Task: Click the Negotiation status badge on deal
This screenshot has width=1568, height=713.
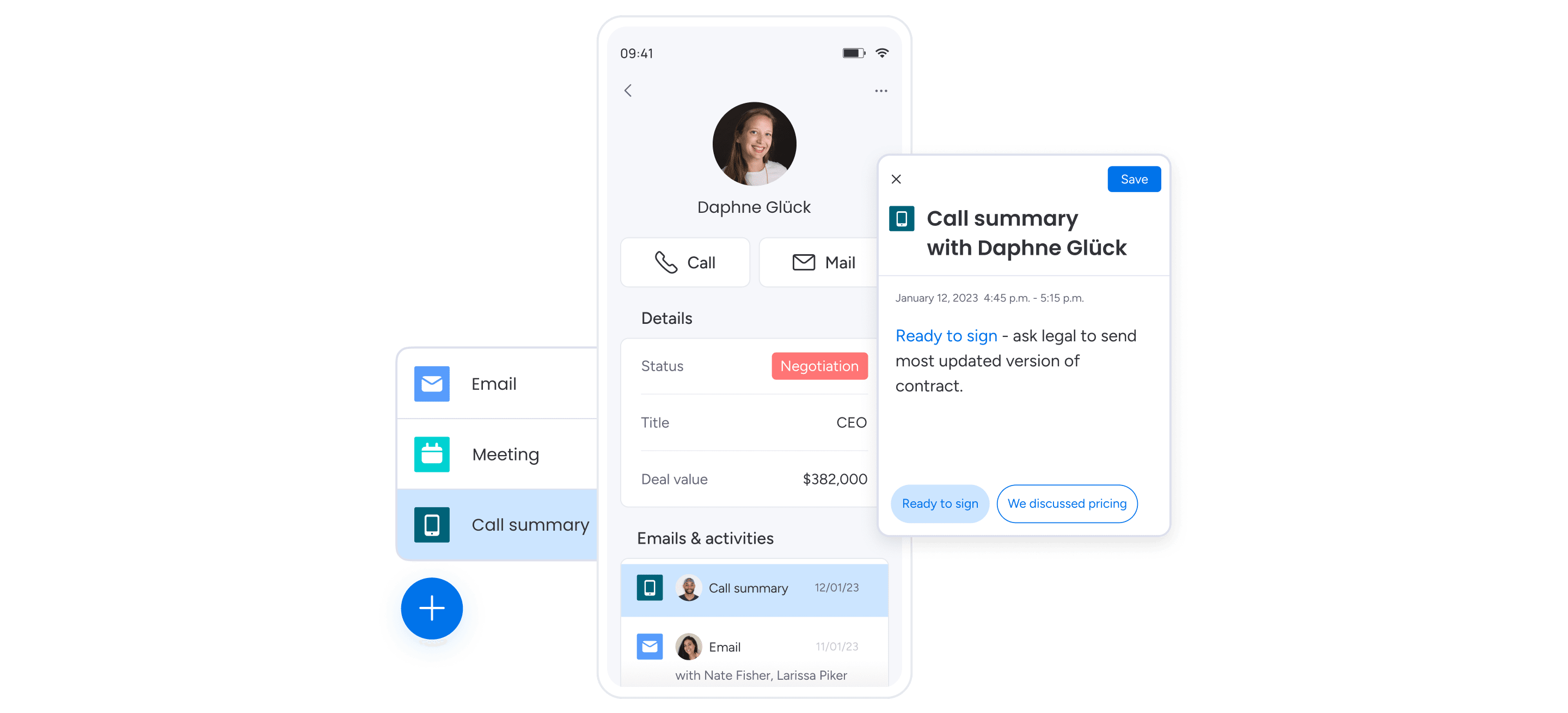Action: tap(821, 366)
